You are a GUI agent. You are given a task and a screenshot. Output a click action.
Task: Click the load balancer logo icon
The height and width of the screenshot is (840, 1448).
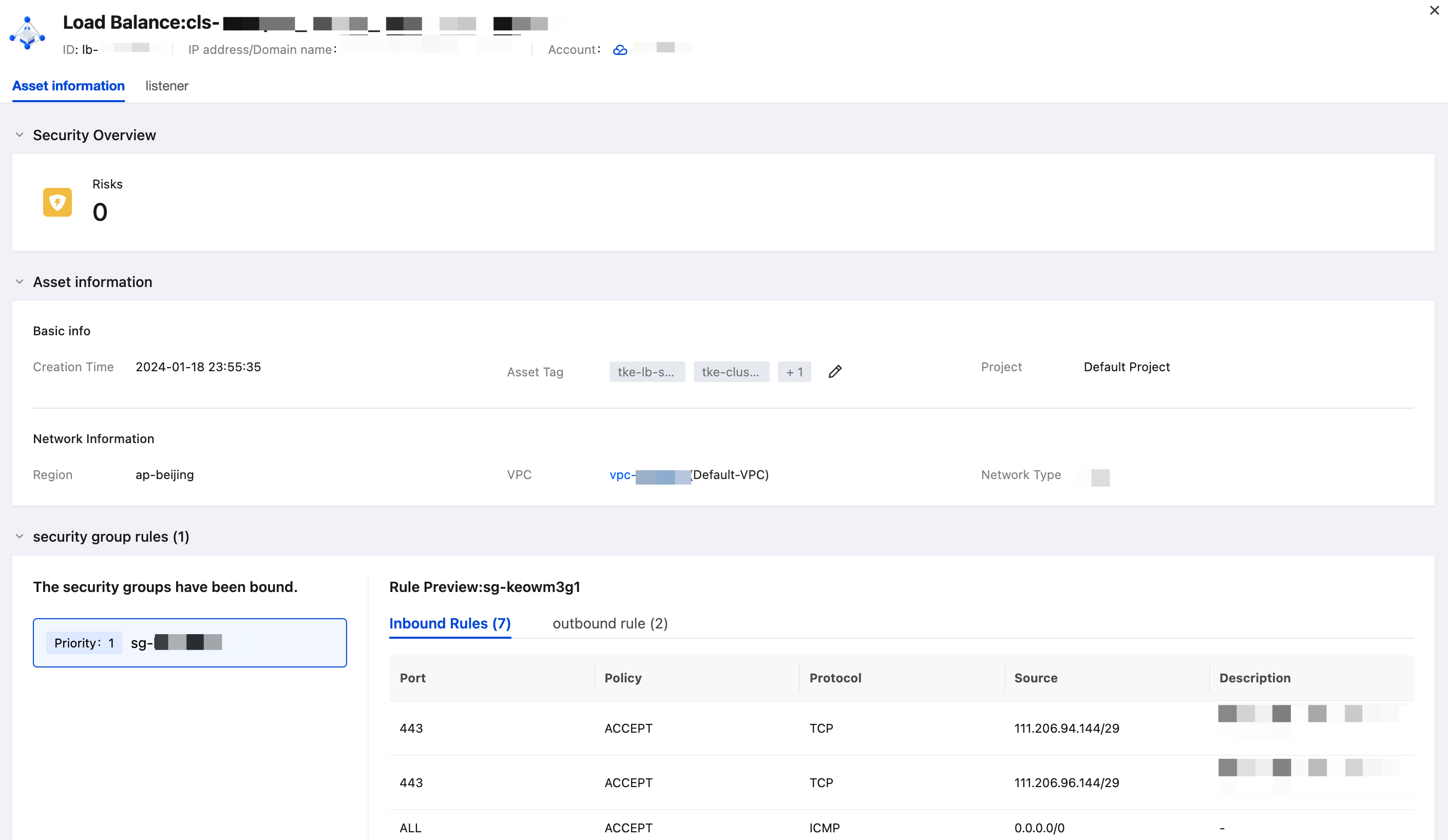pyautogui.click(x=27, y=33)
